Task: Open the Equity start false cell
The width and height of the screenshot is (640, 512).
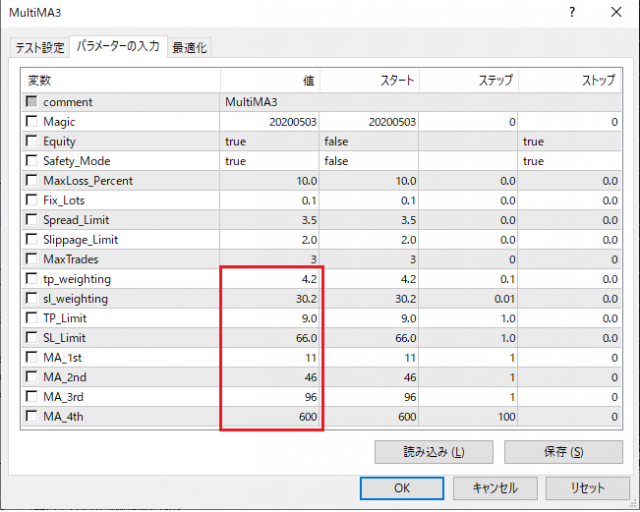Action: [369, 141]
